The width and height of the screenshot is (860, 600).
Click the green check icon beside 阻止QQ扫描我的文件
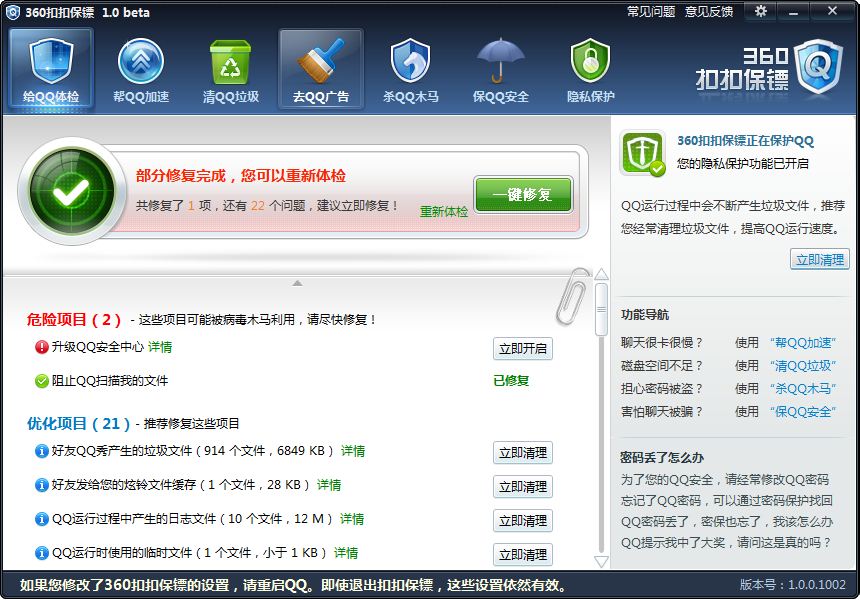tap(42, 381)
